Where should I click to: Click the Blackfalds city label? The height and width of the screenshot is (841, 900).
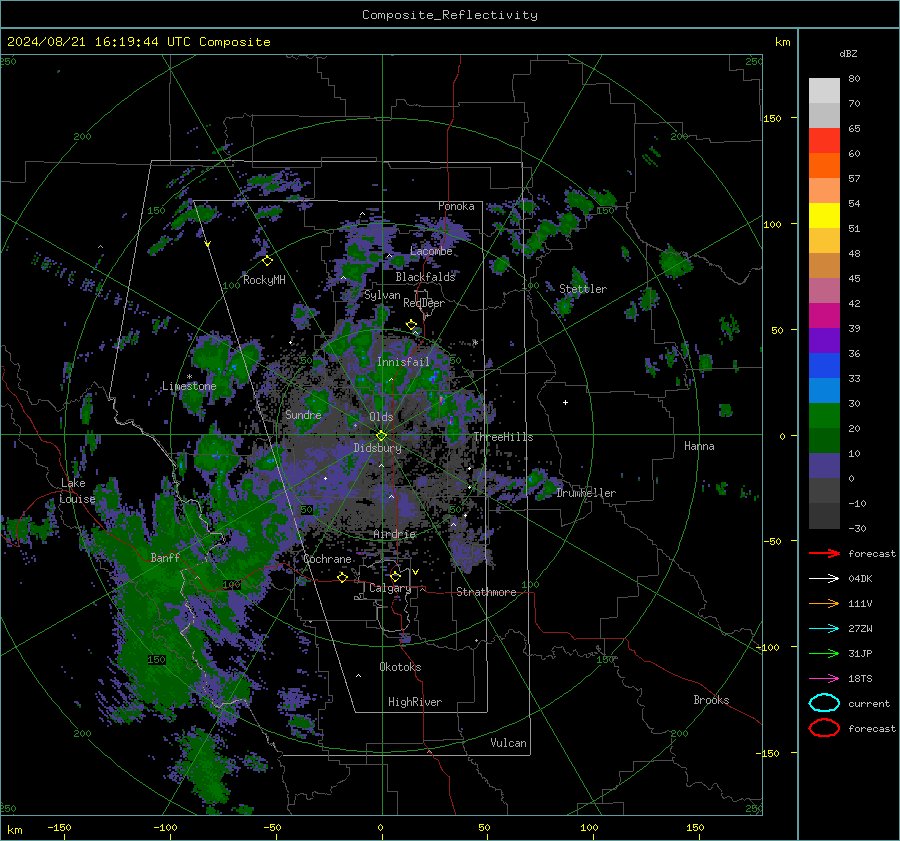(425, 277)
